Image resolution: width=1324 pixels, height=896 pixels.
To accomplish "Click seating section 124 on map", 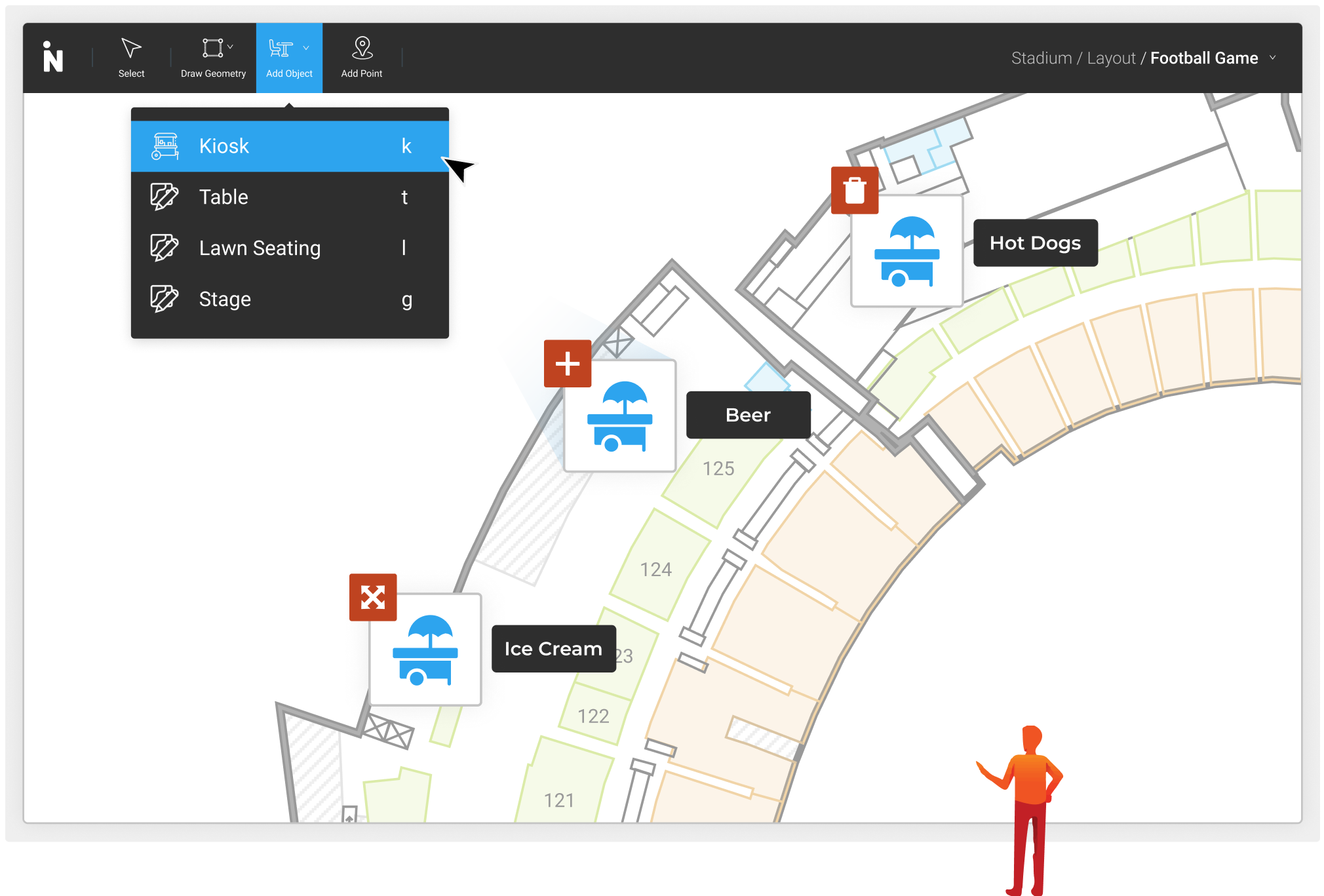I will [x=655, y=570].
